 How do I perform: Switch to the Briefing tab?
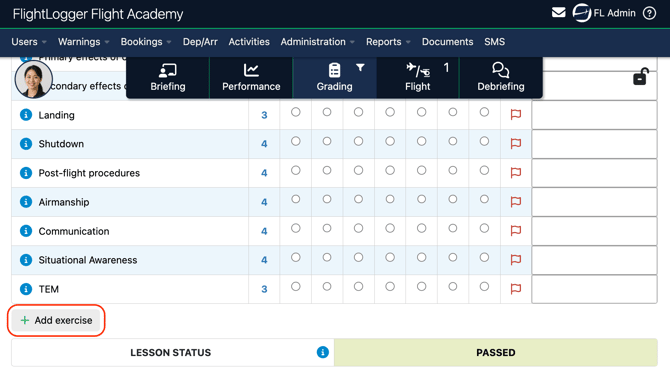[x=168, y=77]
